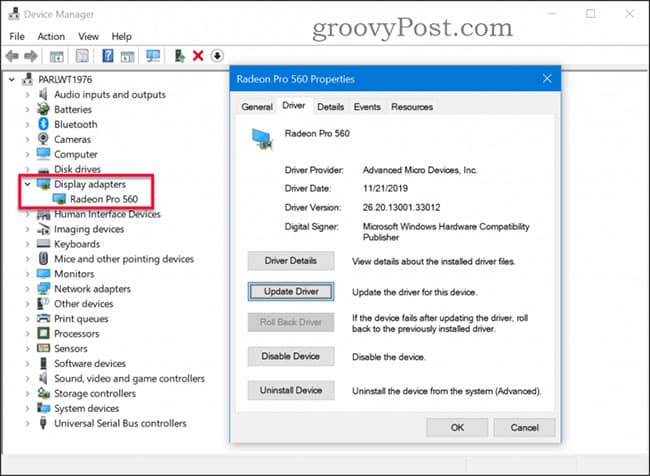The height and width of the screenshot is (476, 650).
Task: Click the driver version 26.20.13001.33012 text
Action: (x=401, y=207)
